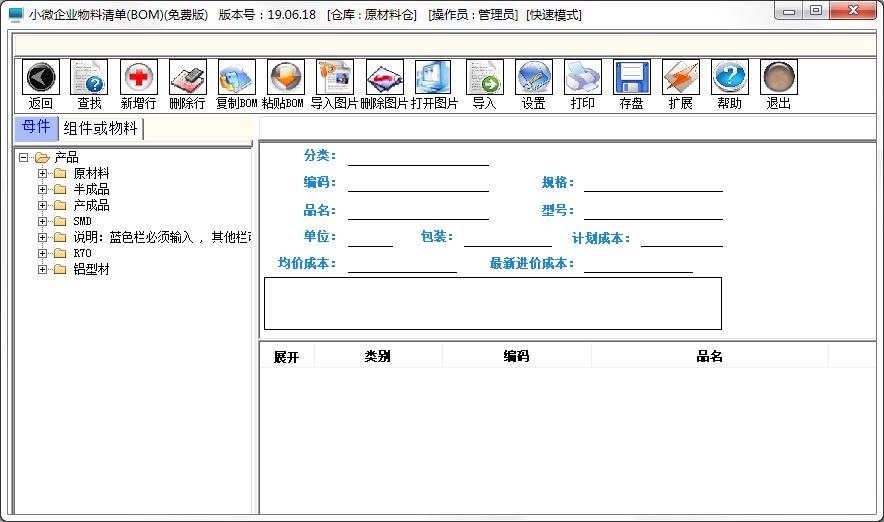Click the 导入 import icon
This screenshot has width=884, height=522.
(485, 77)
